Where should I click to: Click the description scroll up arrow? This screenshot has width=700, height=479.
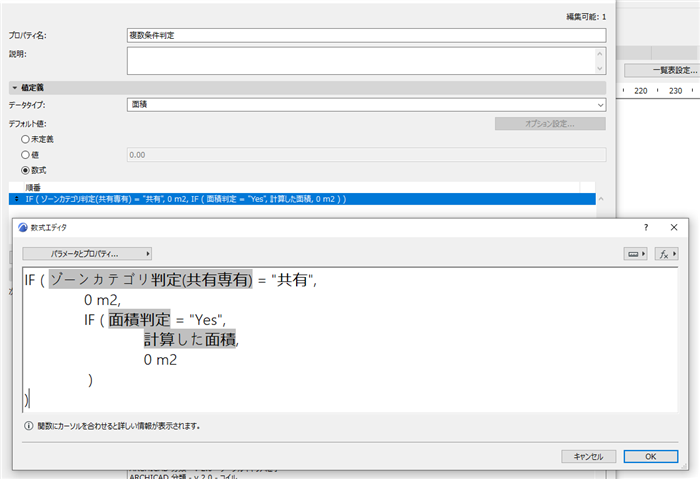point(600,54)
